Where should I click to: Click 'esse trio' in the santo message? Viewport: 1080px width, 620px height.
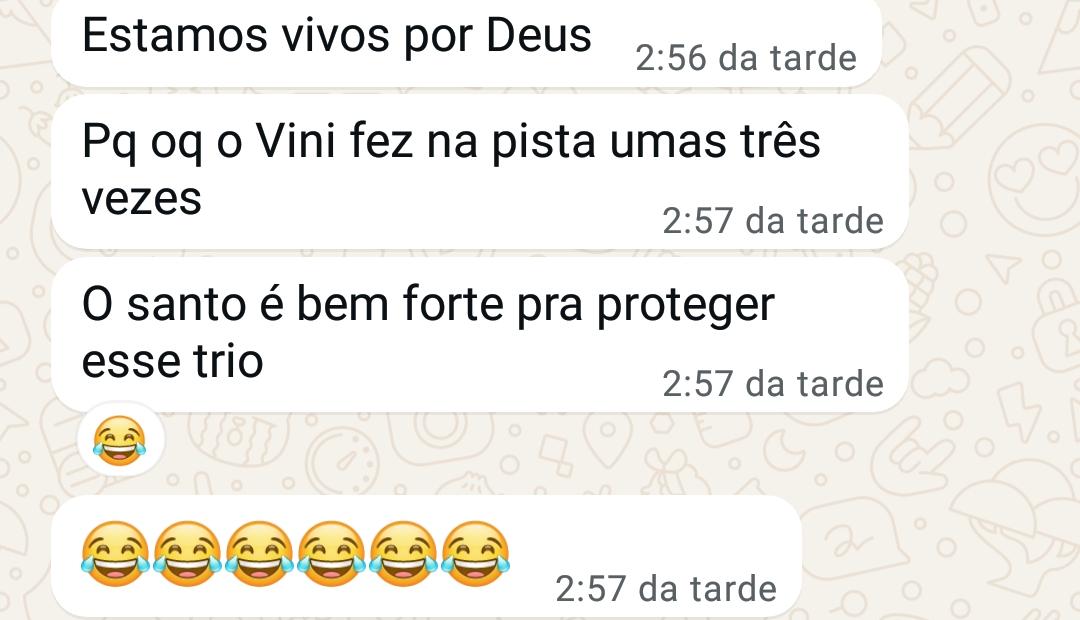[172, 361]
